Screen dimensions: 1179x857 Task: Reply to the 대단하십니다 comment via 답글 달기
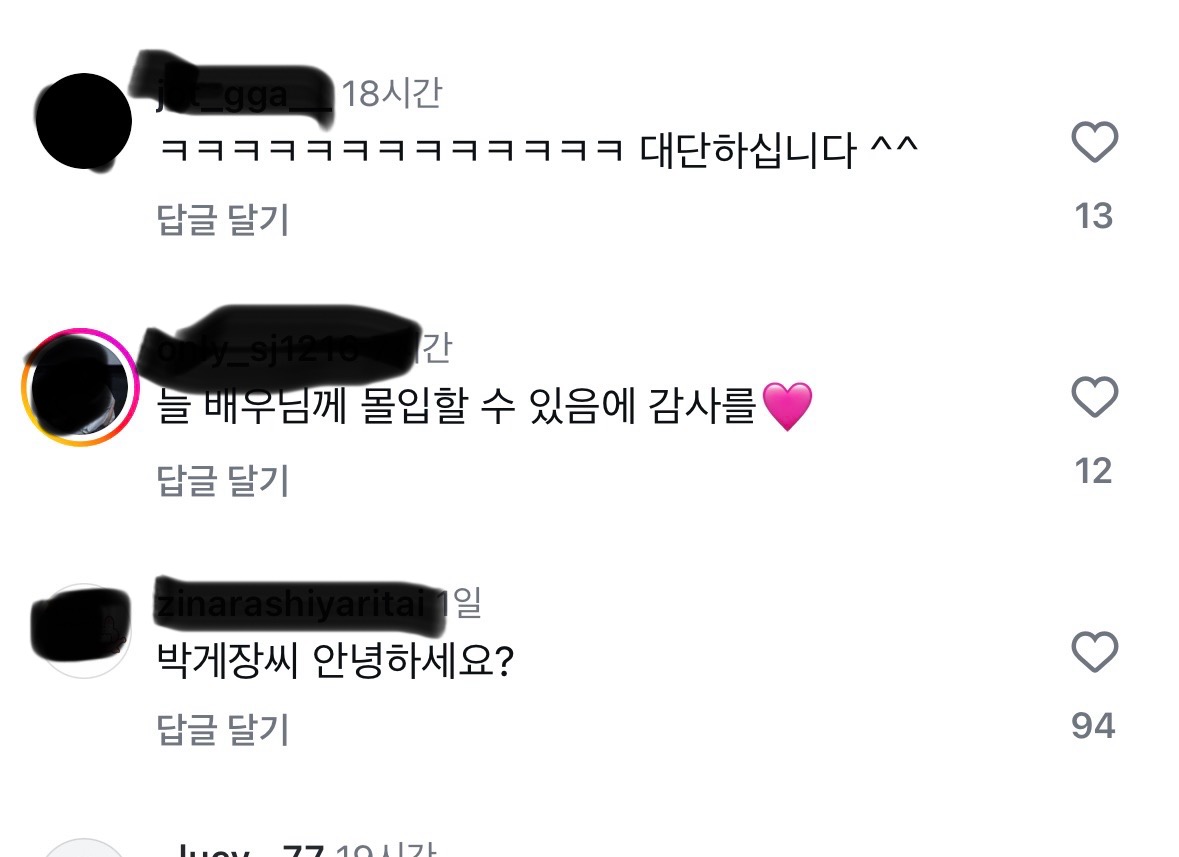click(223, 220)
